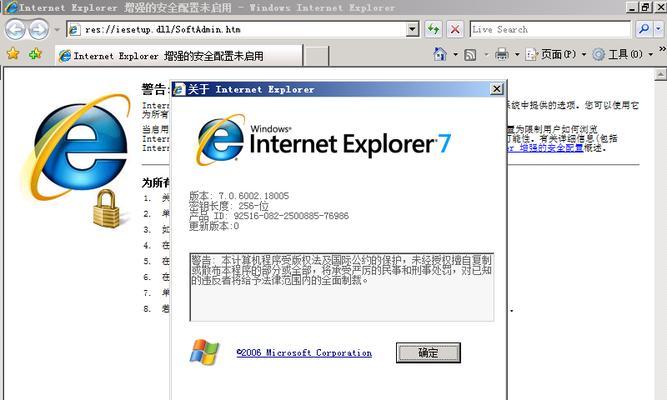
Task: Click the Windows flag logo in dialog
Action: (204, 352)
